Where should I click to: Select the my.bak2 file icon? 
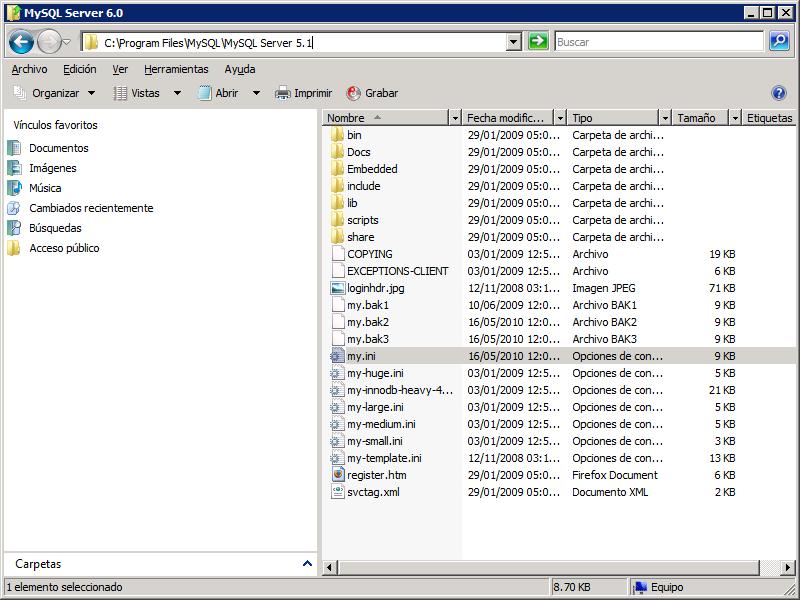coord(338,322)
